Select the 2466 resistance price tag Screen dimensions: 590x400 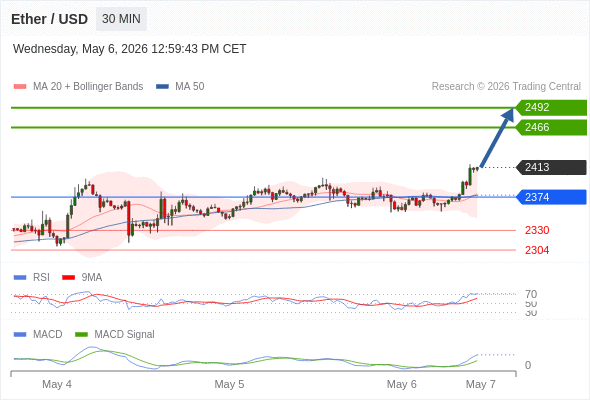pos(551,128)
